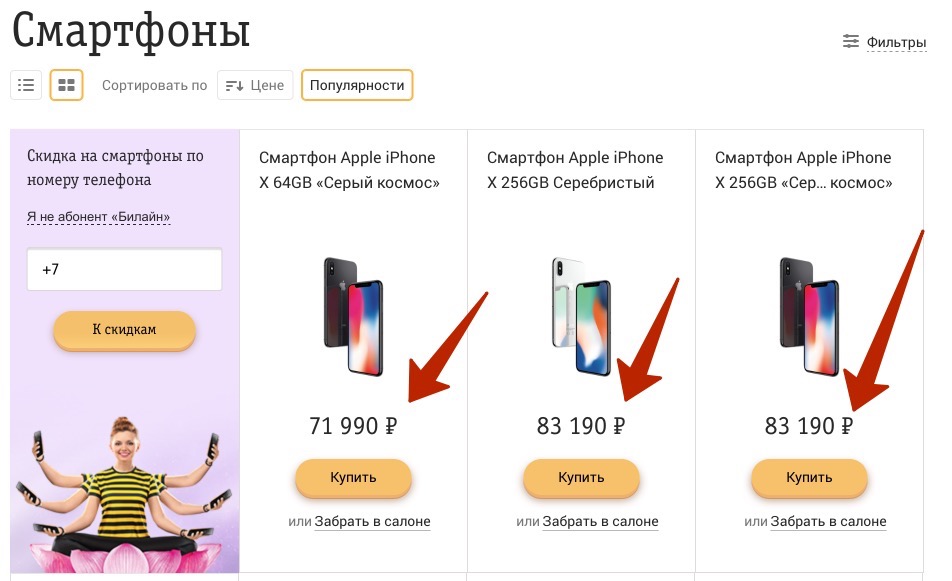This screenshot has height=581, width=952.
Task: Click iPhone X 64GB space gray image
Action: point(353,315)
